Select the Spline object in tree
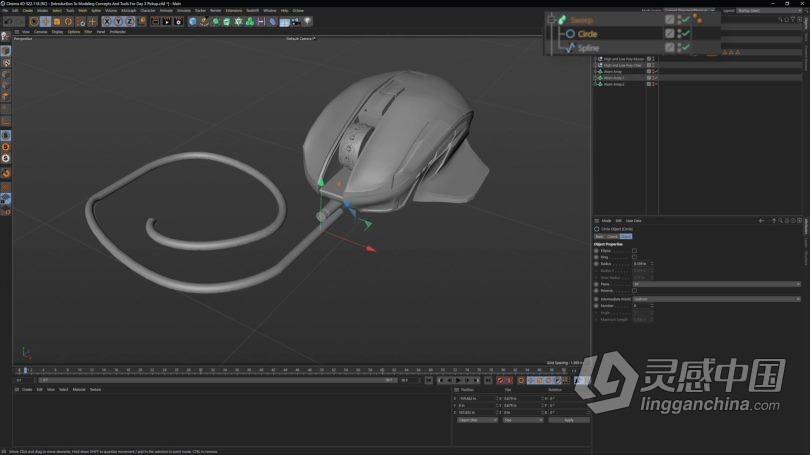 tap(588, 48)
